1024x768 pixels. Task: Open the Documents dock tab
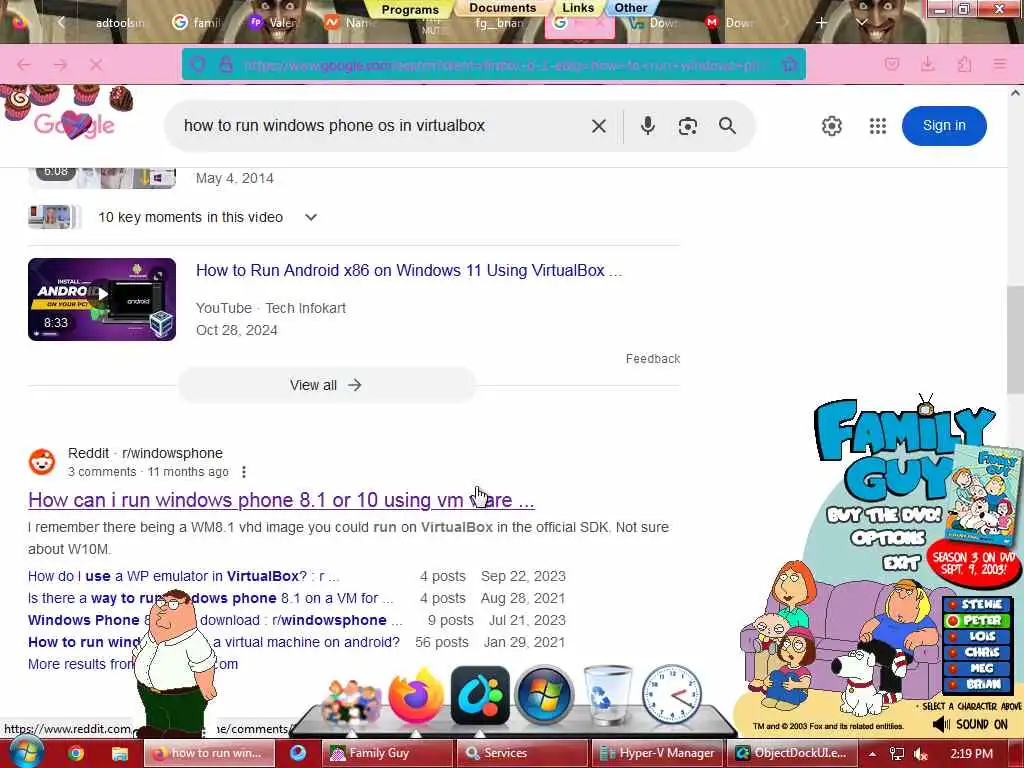pyautogui.click(x=503, y=8)
